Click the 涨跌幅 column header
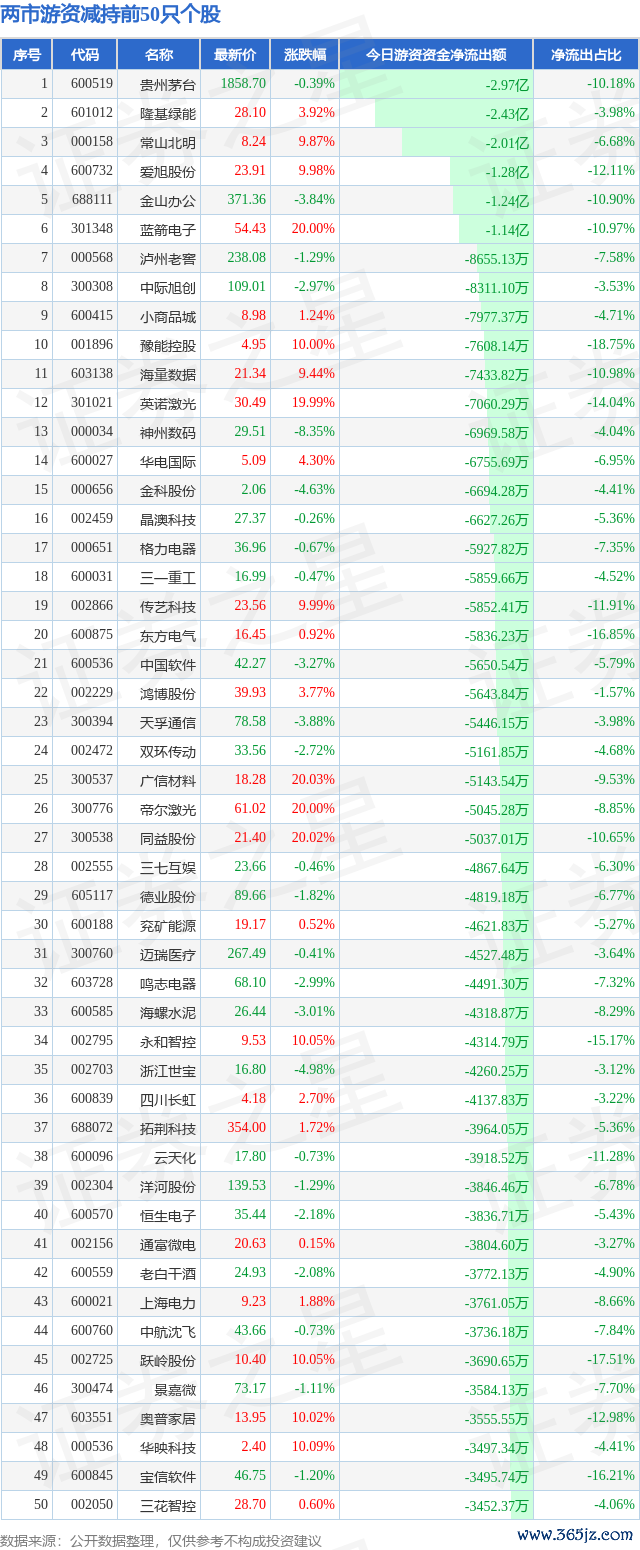 point(305,55)
